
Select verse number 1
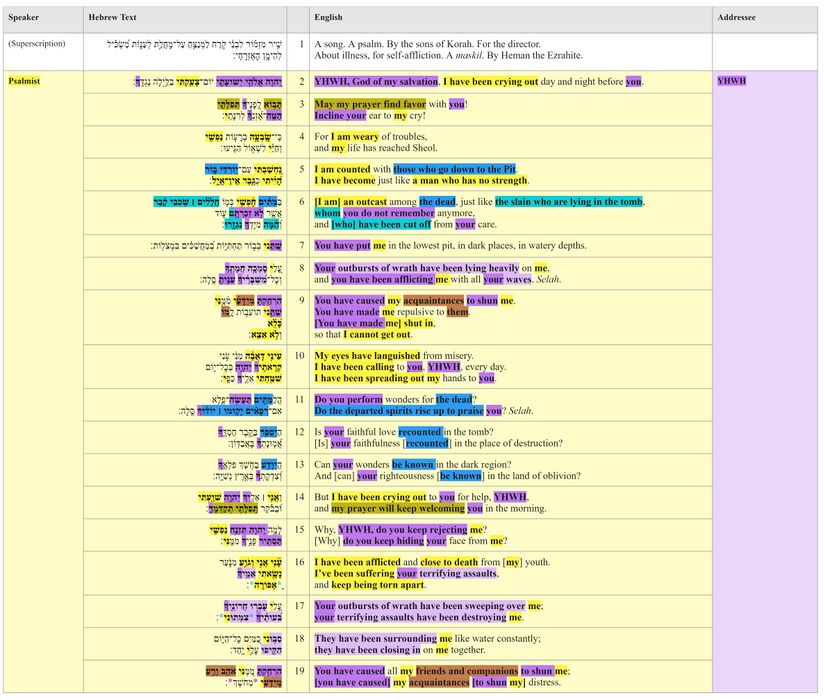[302, 45]
